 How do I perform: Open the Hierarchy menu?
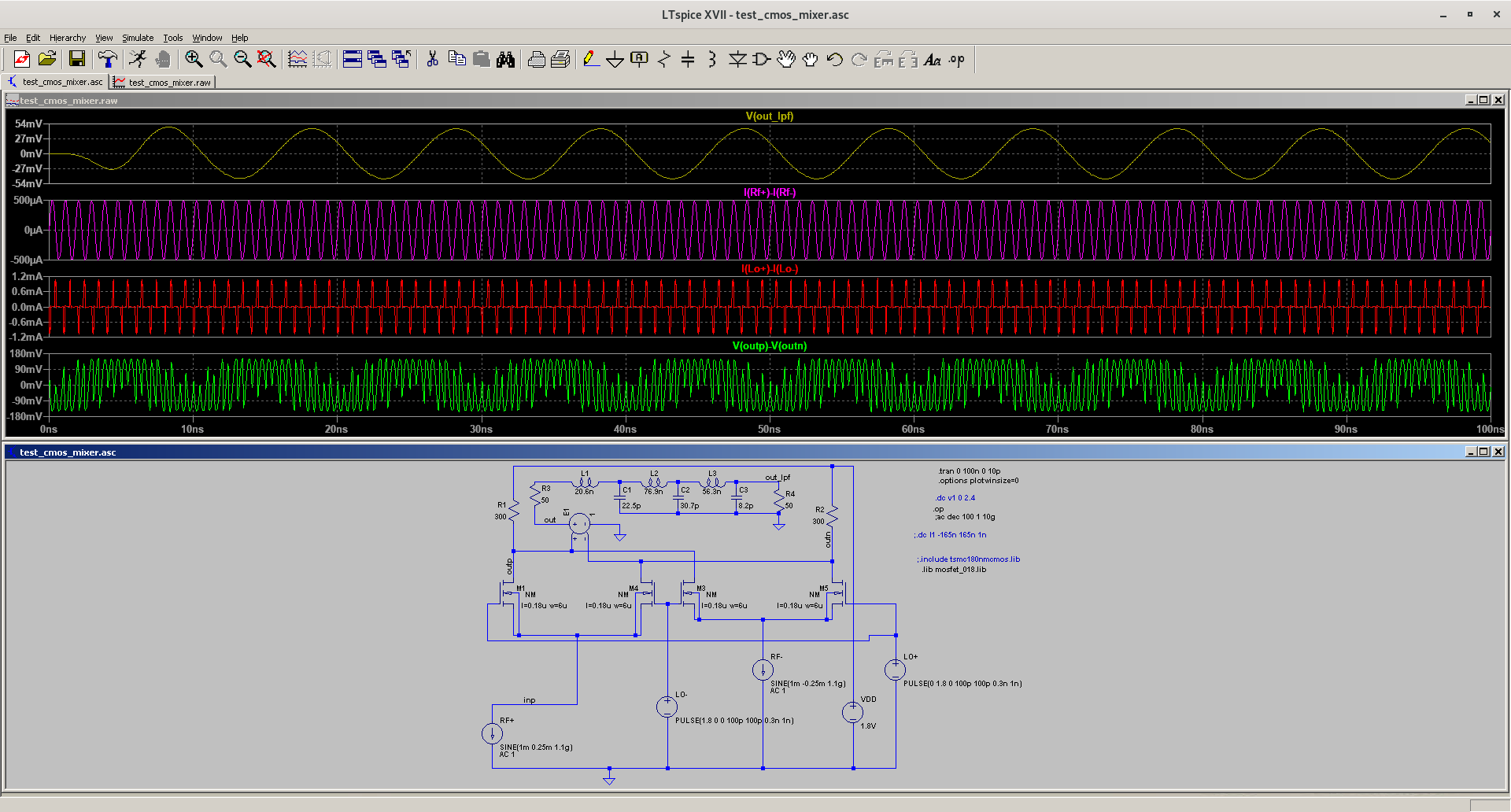tap(68, 38)
